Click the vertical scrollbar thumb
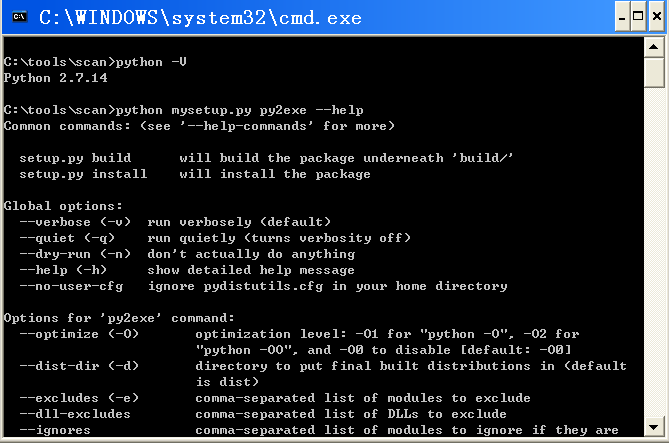This screenshot has width=669, height=445. coord(653,73)
